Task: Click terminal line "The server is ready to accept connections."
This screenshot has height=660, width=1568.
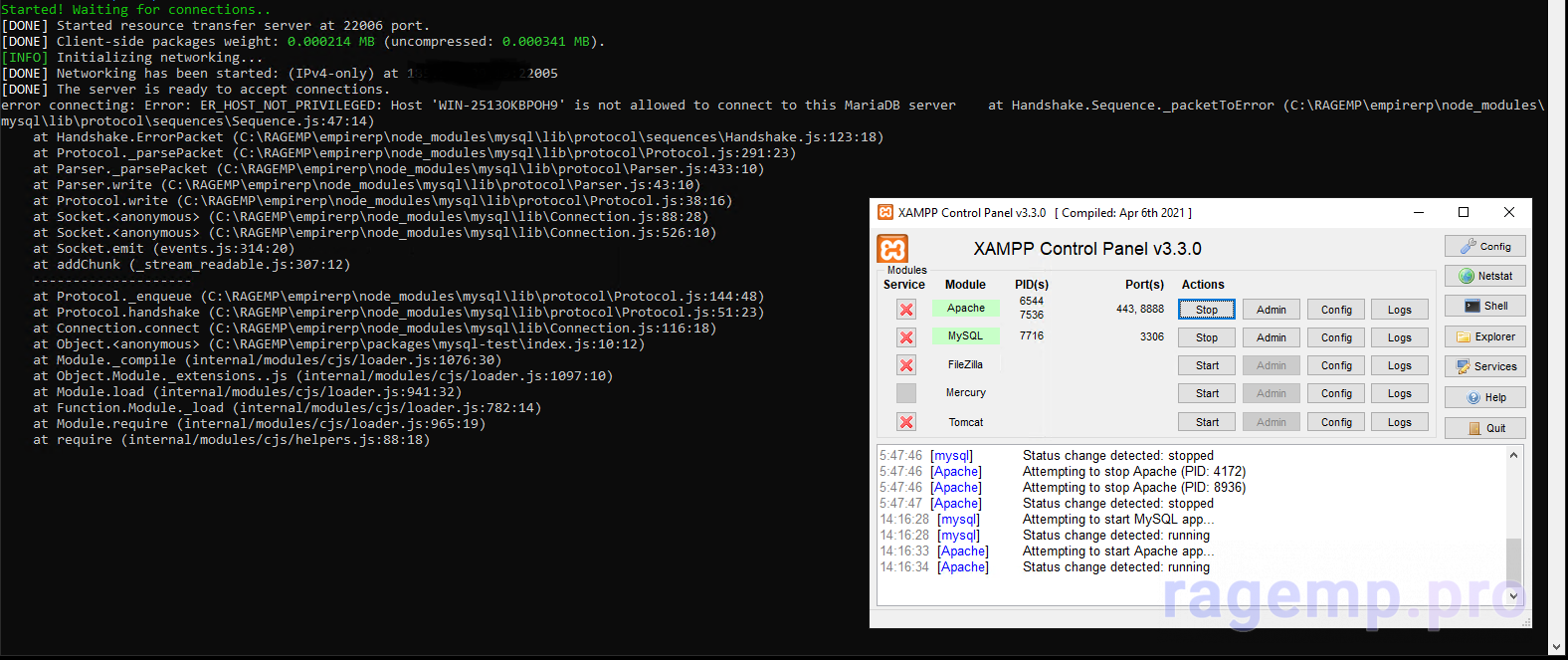Action: coord(196,90)
